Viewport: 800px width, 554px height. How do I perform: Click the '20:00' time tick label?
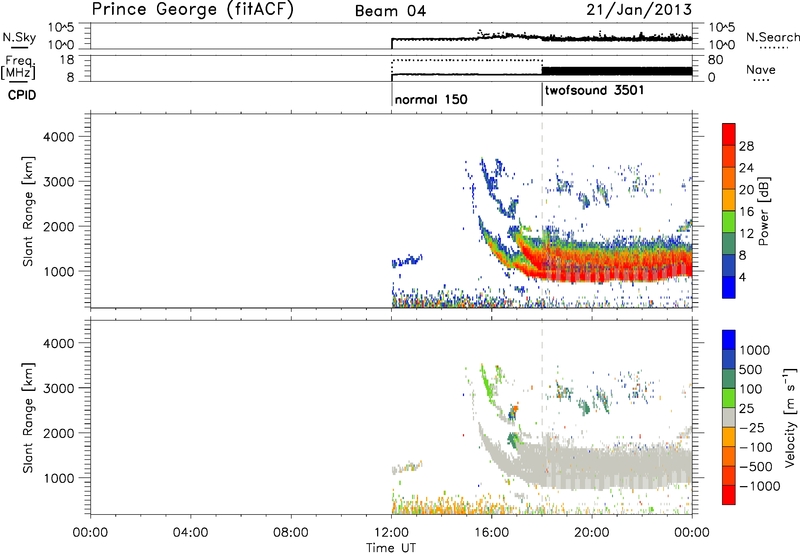592,533
